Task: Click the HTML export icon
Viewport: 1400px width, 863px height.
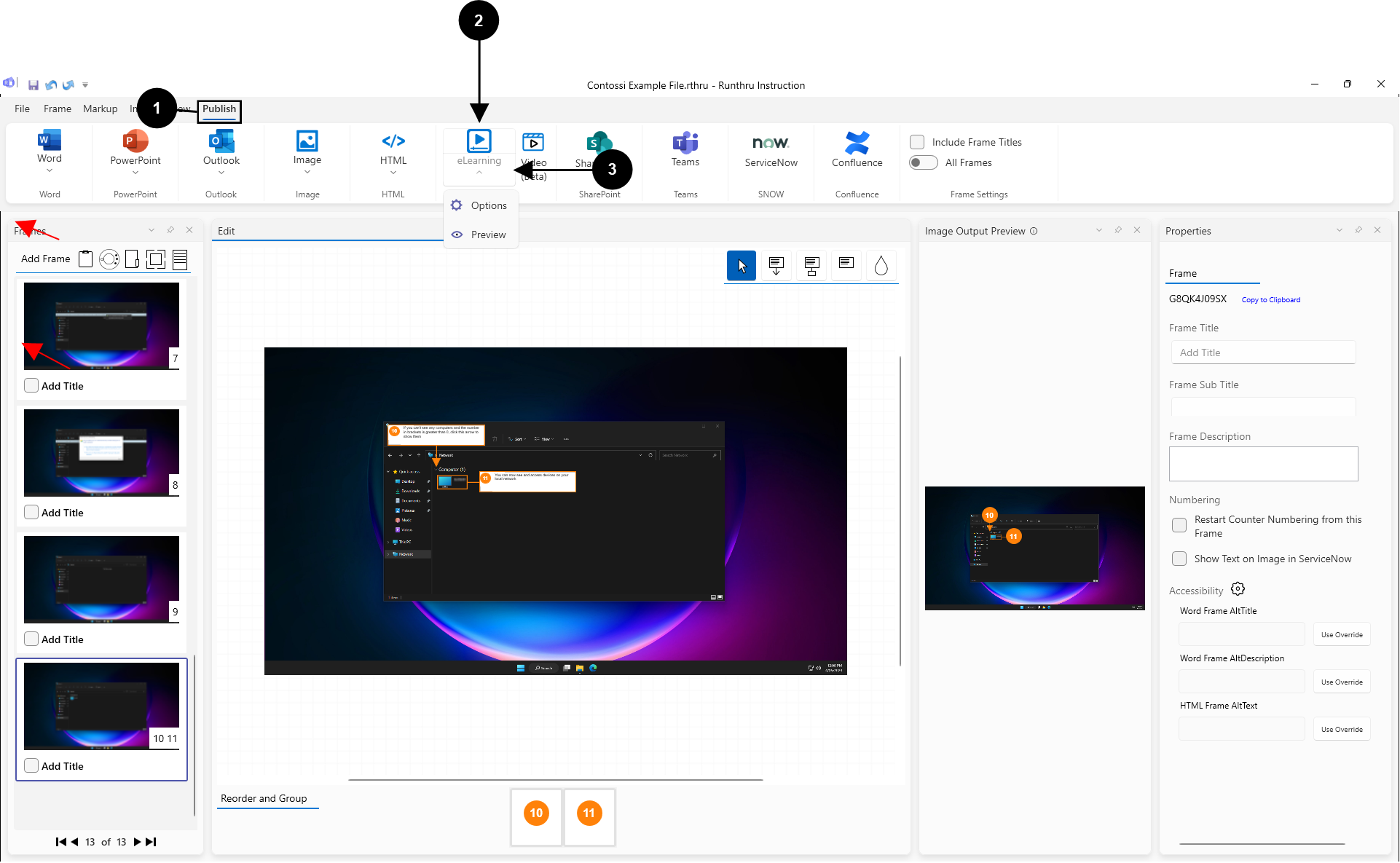Action: point(393,141)
